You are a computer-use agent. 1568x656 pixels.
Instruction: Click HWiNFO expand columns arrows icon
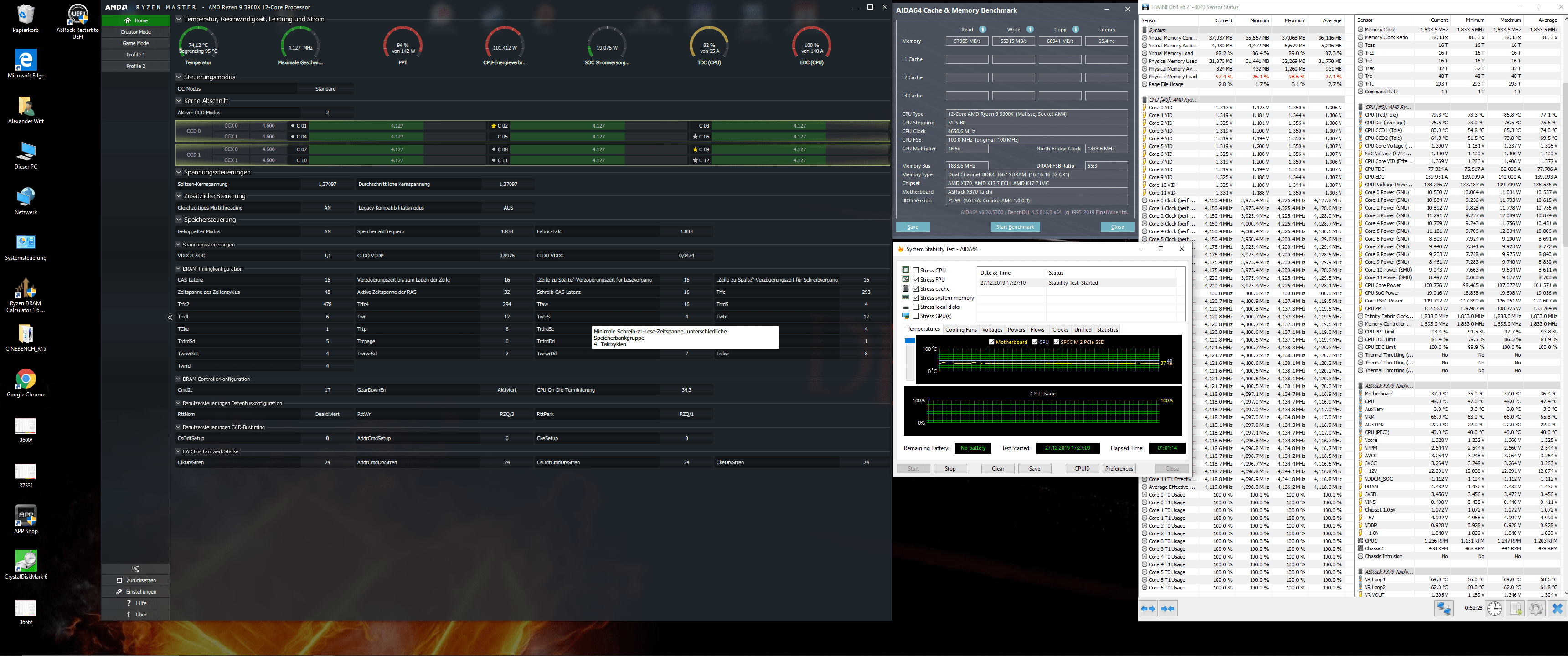1149,609
